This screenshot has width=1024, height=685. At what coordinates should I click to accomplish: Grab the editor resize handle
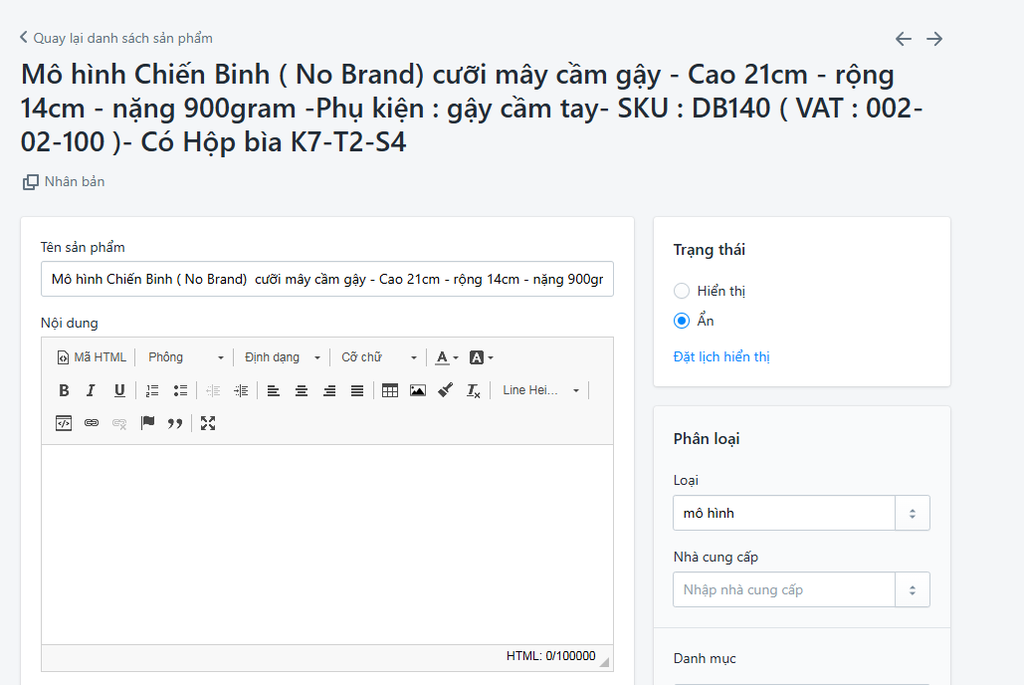pyautogui.click(x=604, y=662)
